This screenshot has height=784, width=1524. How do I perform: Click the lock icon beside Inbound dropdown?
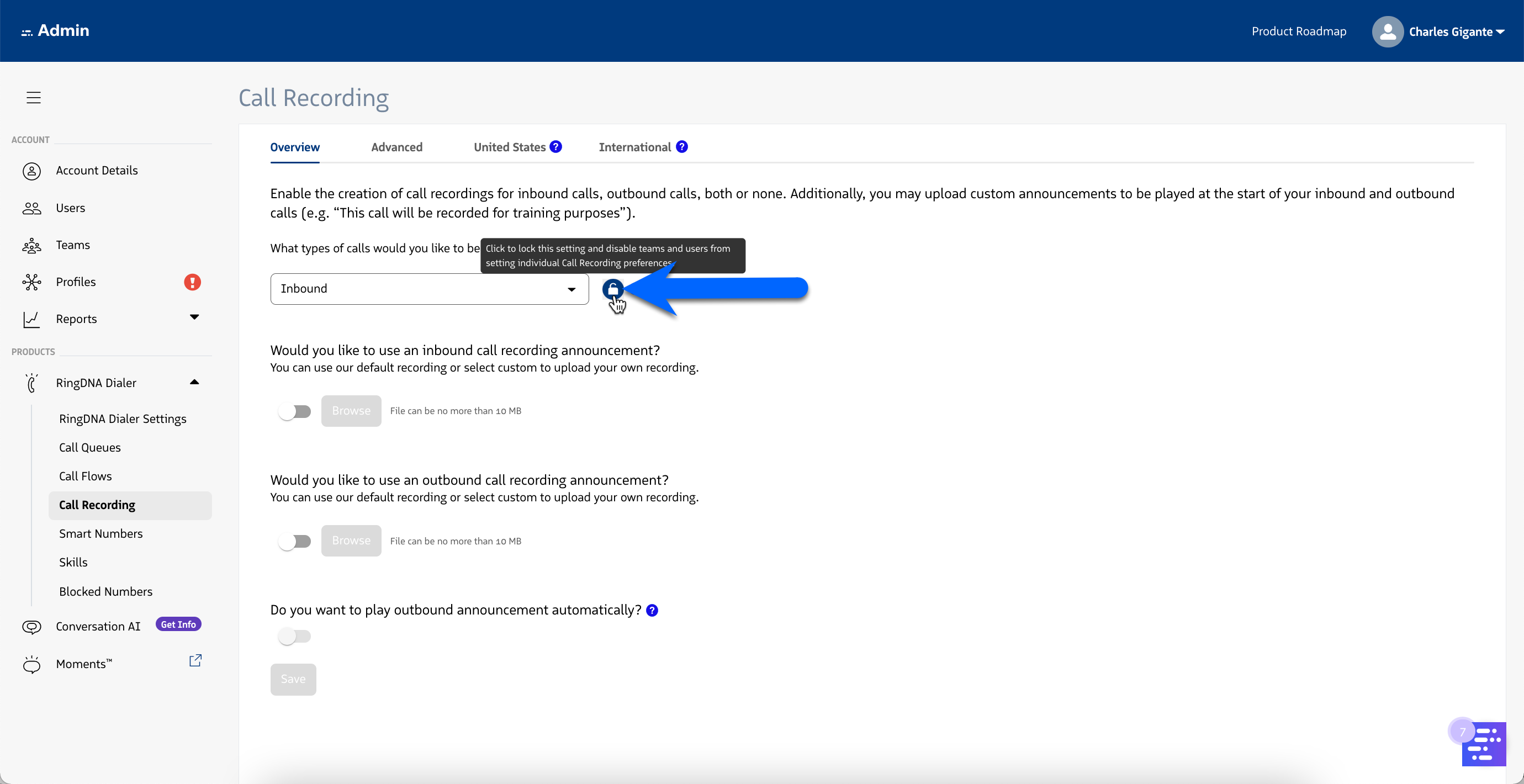(612, 289)
